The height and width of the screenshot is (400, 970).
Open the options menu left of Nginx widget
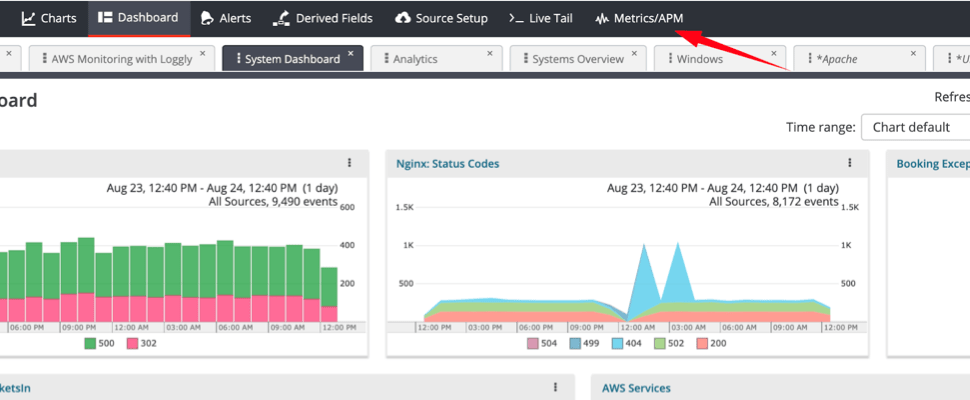pos(349,163)
